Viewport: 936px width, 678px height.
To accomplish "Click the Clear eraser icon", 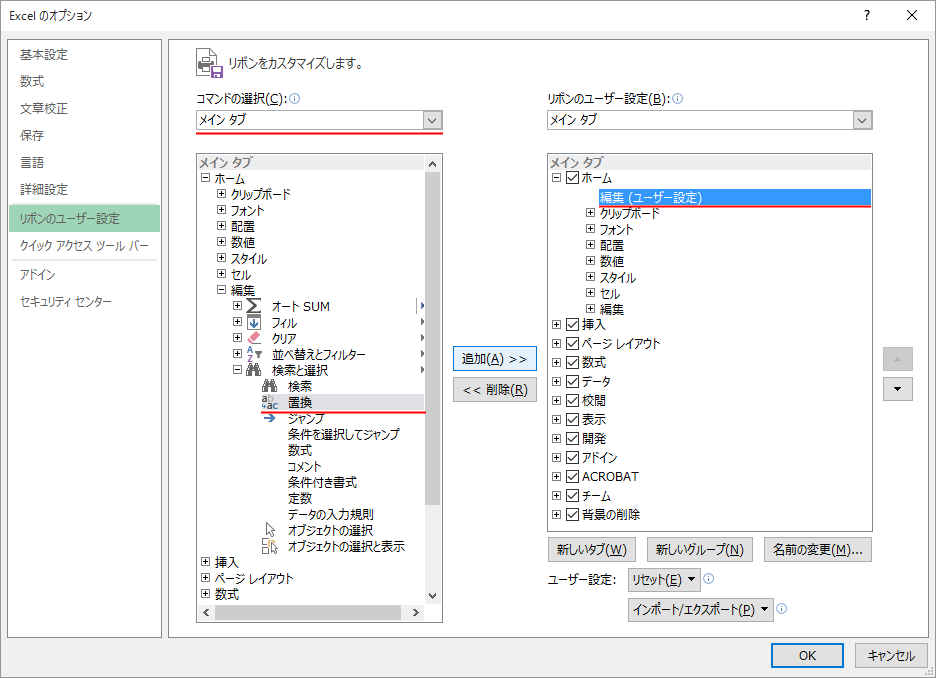I will 254,338.
